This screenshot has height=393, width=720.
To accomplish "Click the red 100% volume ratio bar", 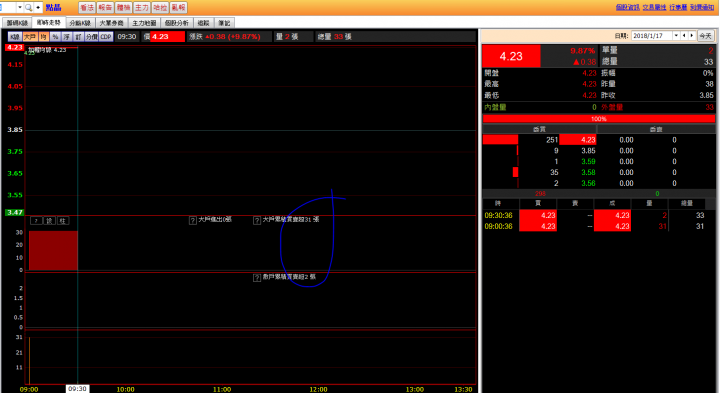I will coord(598,119).
